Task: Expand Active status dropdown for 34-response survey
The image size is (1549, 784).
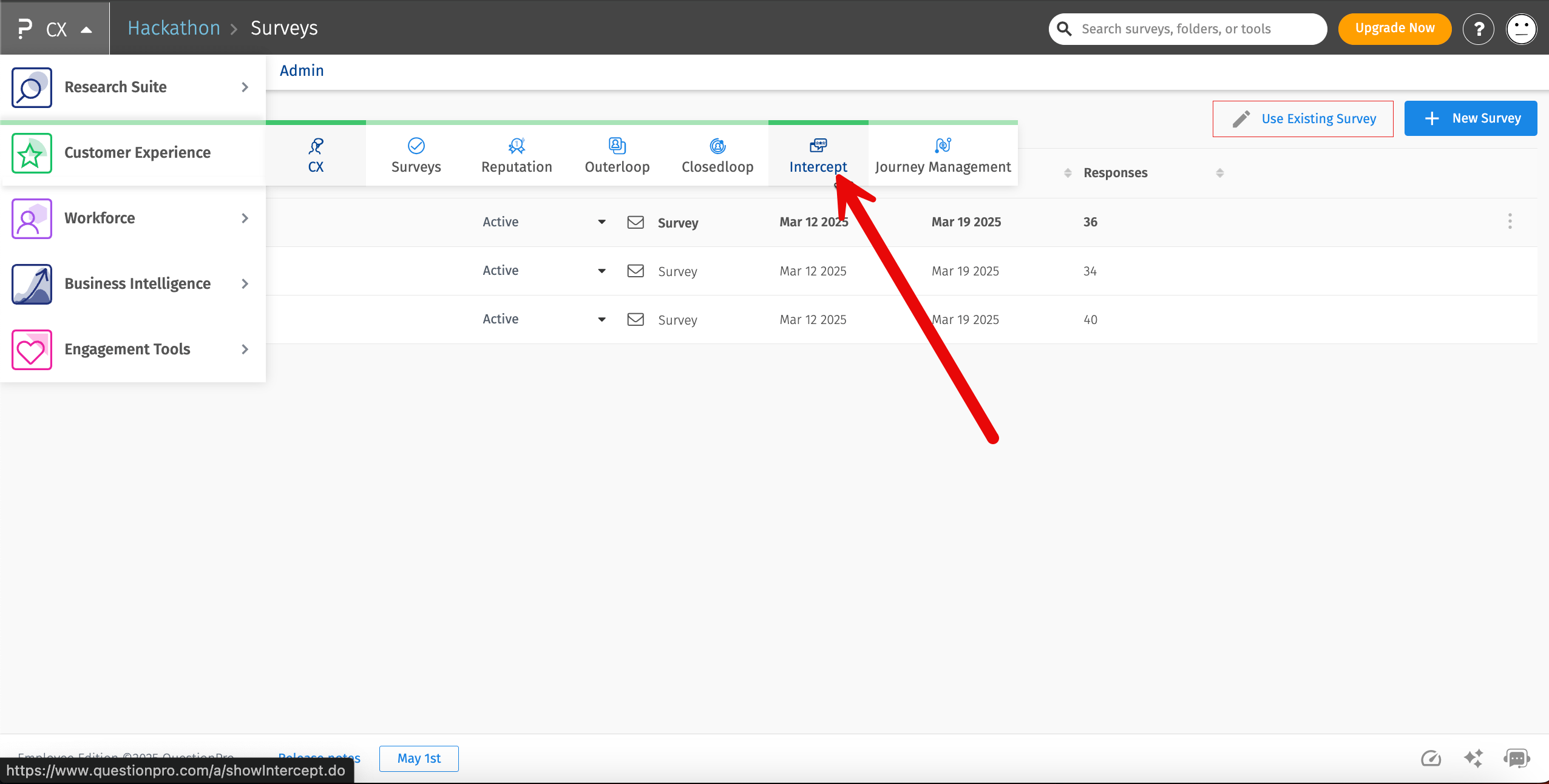Action: coord(602,271)
